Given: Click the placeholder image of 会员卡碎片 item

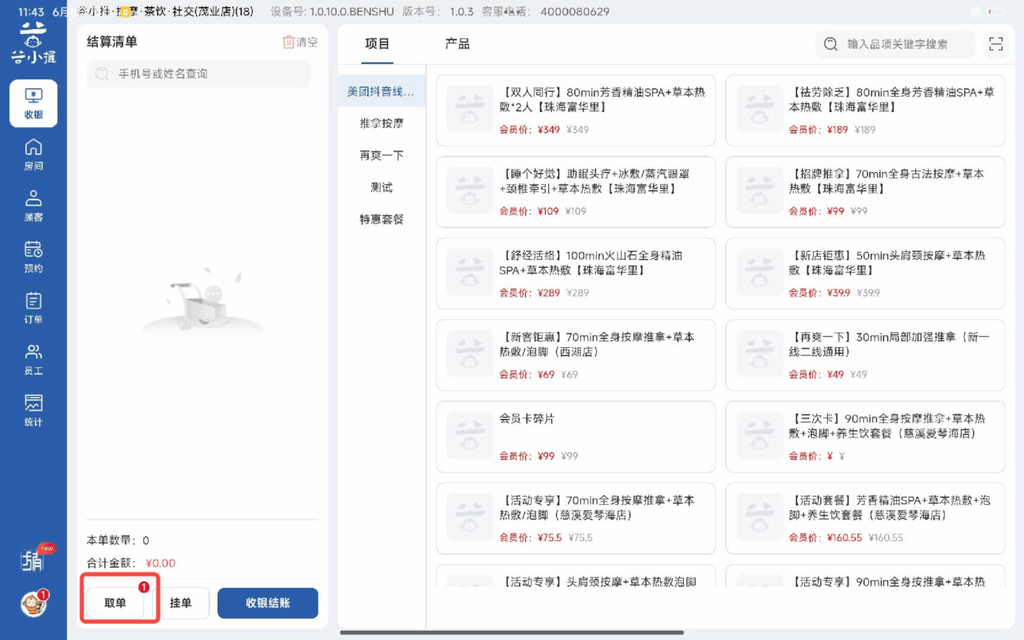Looking at the screenshot, I should click(470, 436).
